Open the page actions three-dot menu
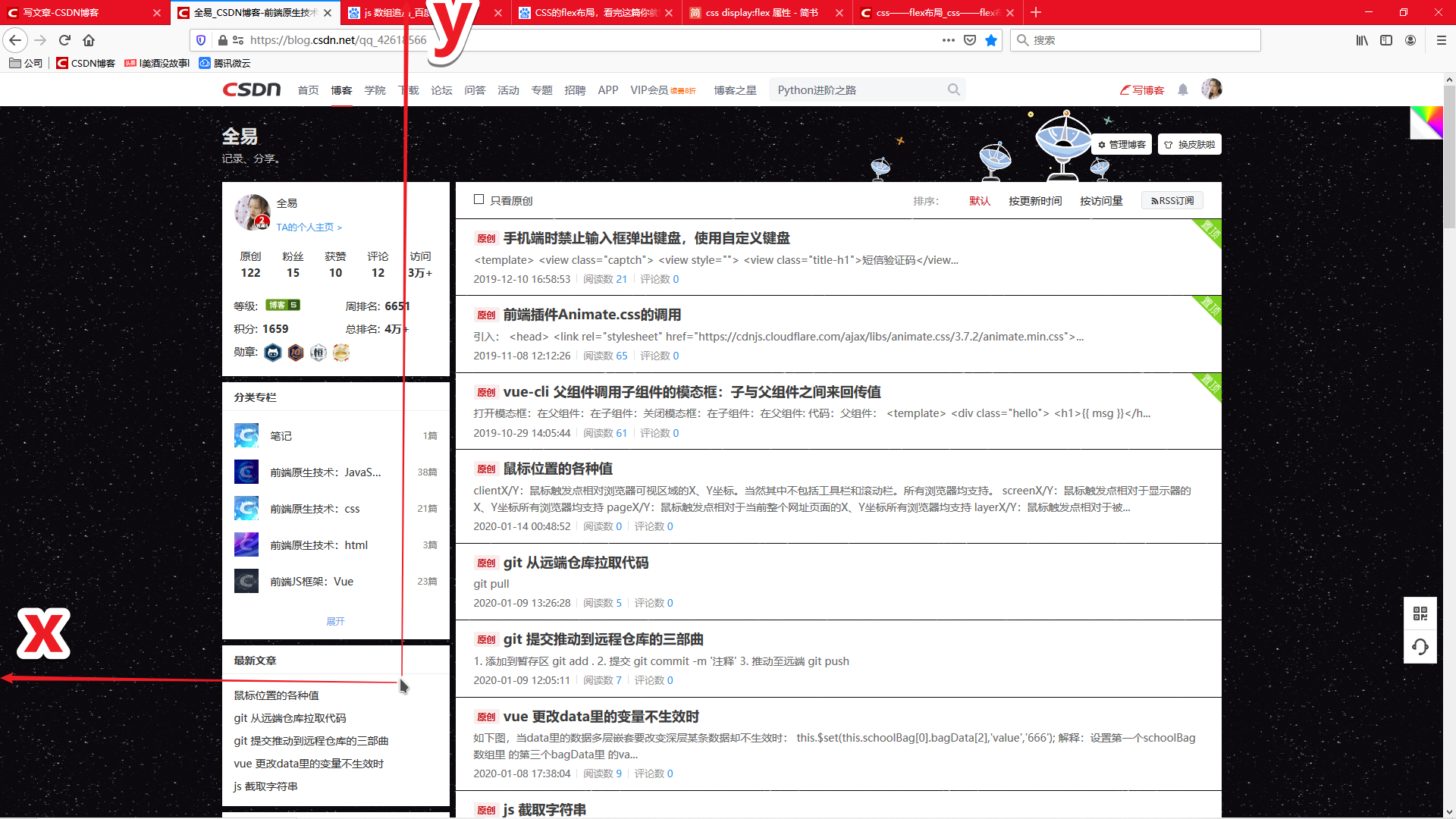Screen dimensions: 1456x819 949,40
